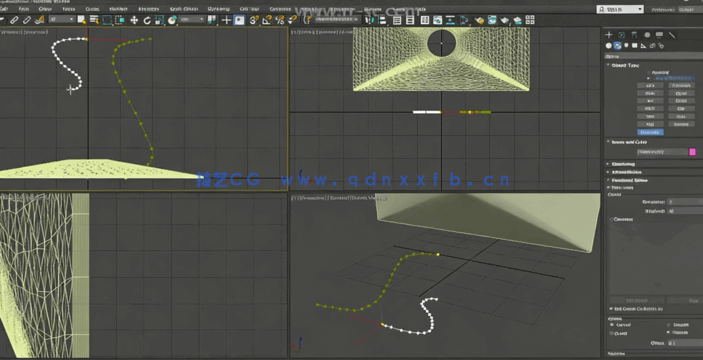Activate the Select and Place tool
This screenshot has height=360, width=703.
point(172,20)
